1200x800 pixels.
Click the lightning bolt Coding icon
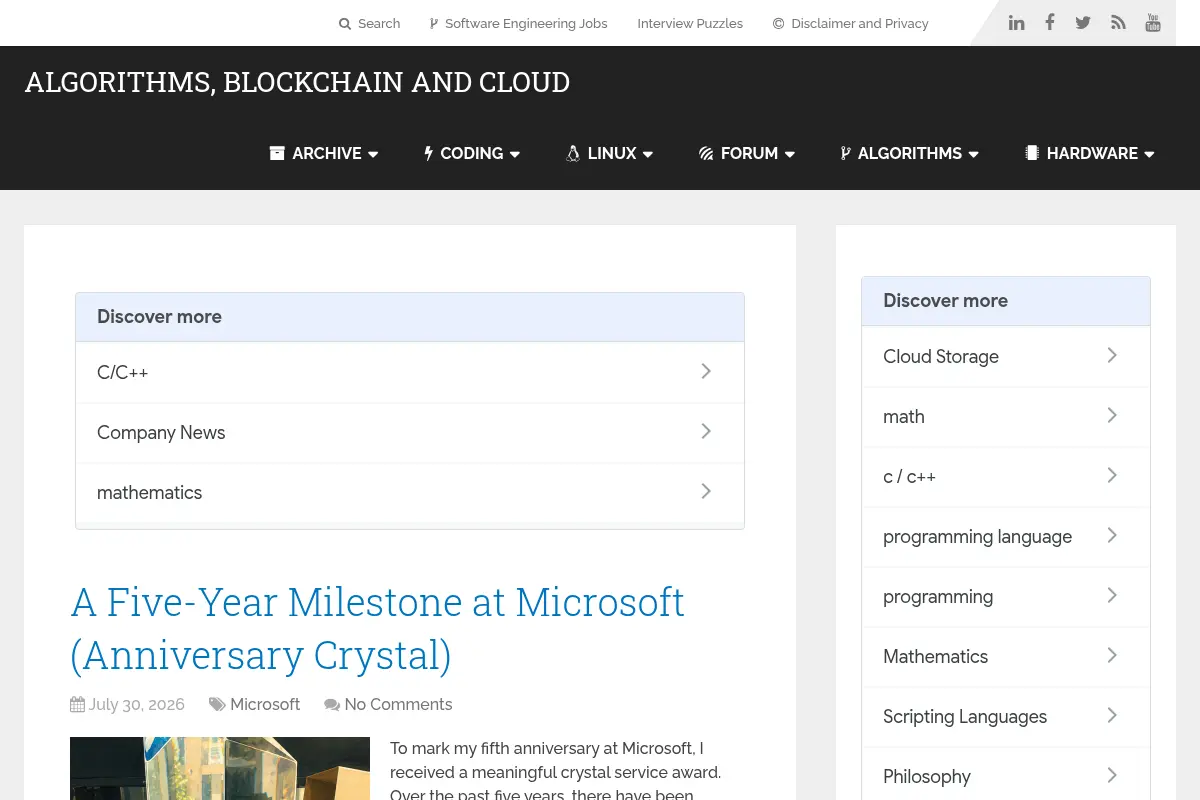429,153
